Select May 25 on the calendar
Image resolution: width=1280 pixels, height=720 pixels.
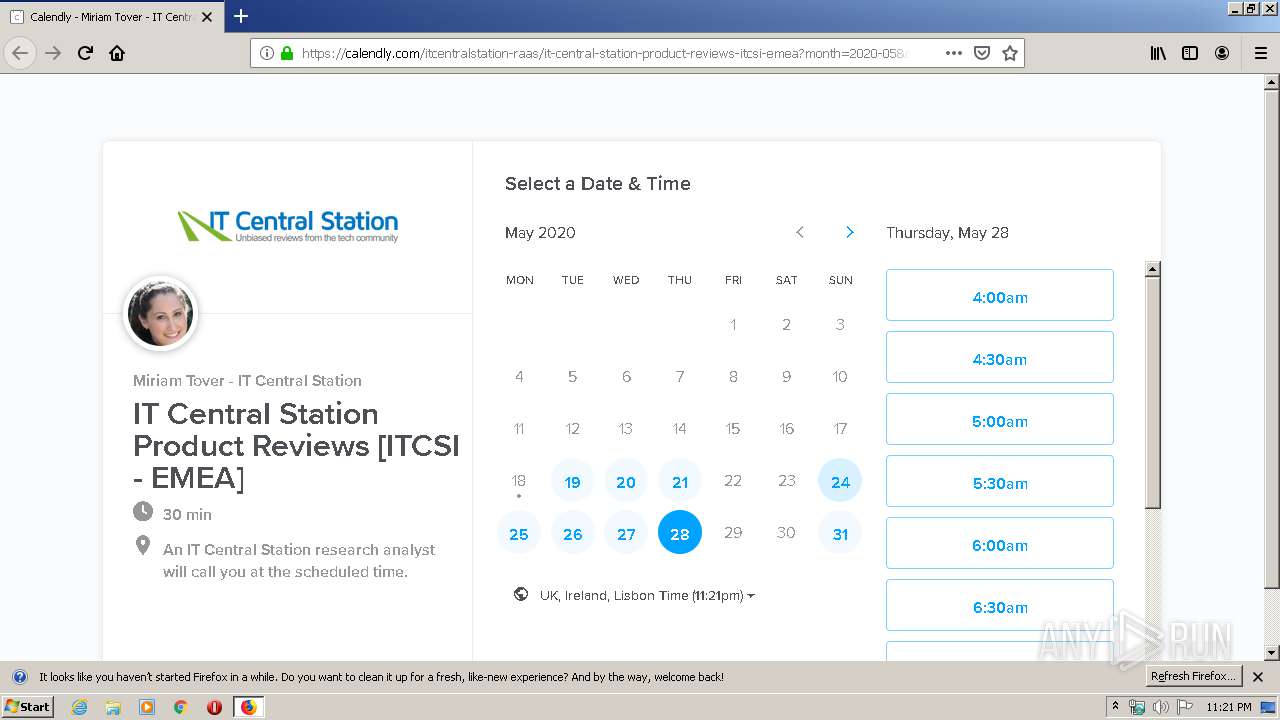tap(519, 534)
